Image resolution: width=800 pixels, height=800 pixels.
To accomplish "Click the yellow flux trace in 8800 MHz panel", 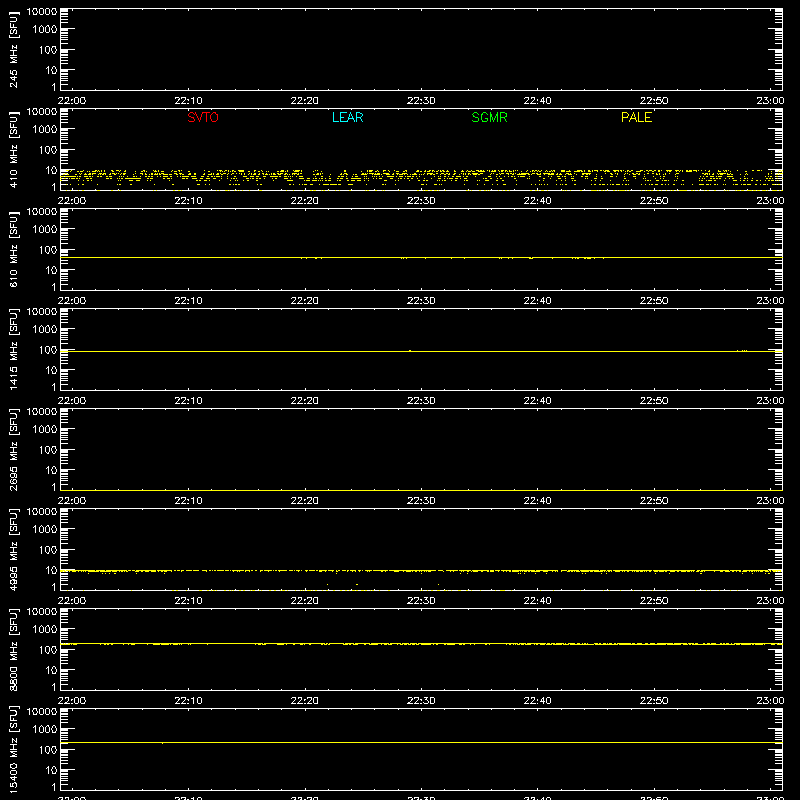I will coord(421,644).
